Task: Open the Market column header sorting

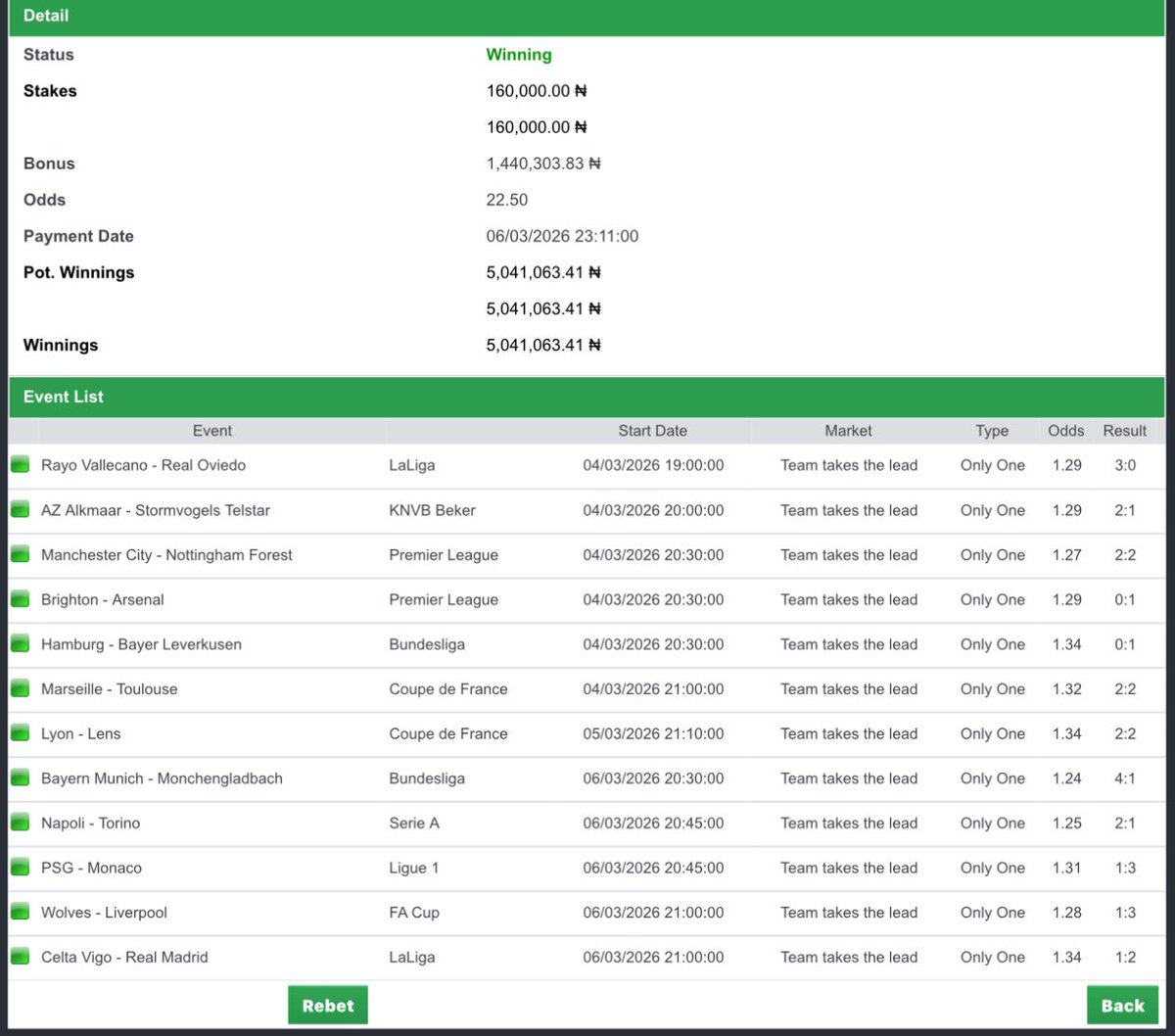Action: coord(848,431)
